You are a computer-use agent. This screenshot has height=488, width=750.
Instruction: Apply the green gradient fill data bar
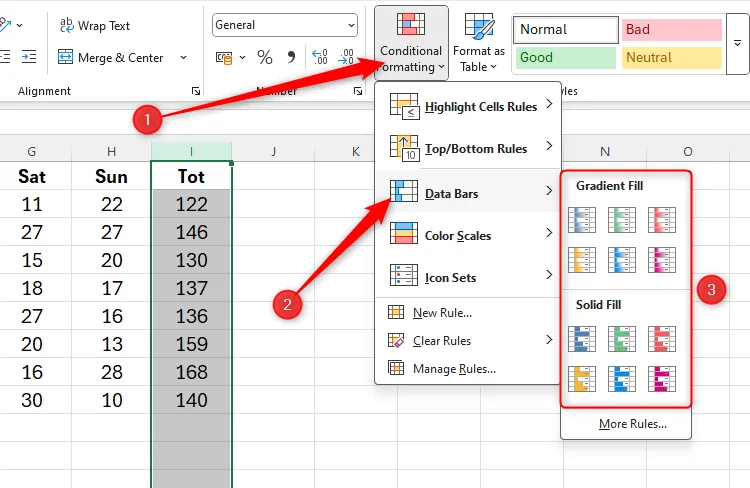pos(621,219)
